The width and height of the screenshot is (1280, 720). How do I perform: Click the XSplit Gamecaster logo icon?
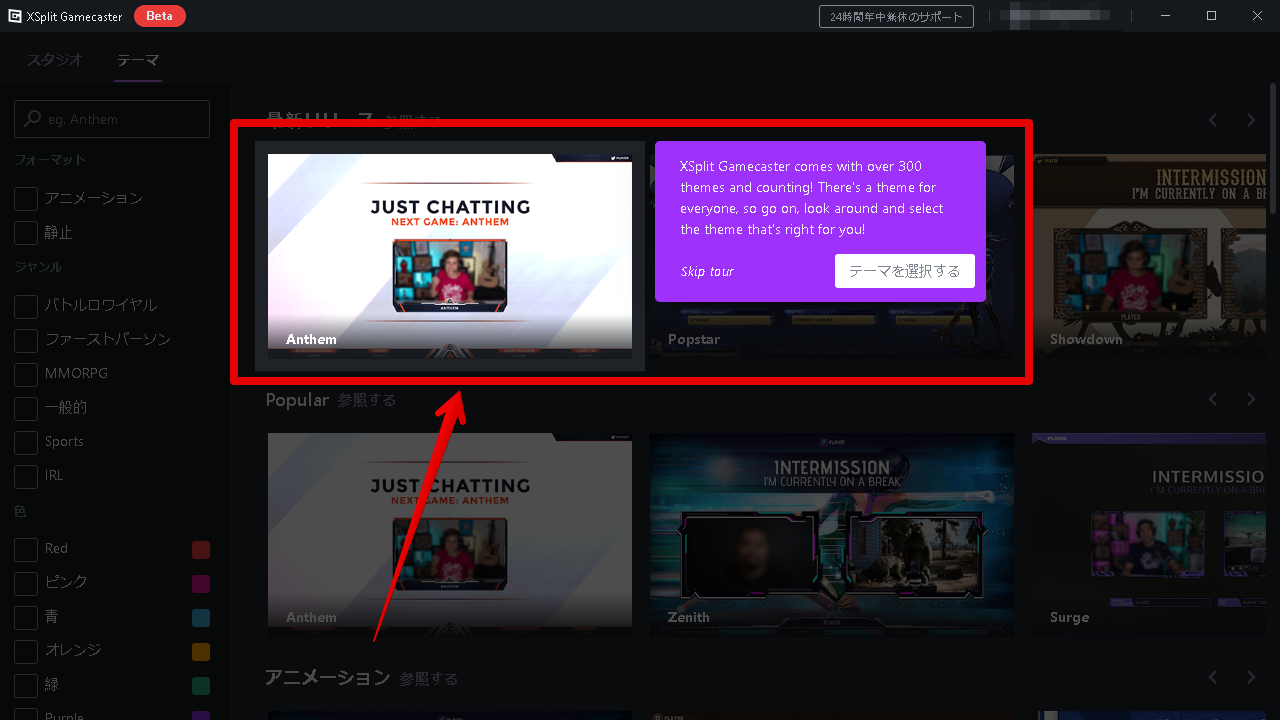[x=15, y=16]
